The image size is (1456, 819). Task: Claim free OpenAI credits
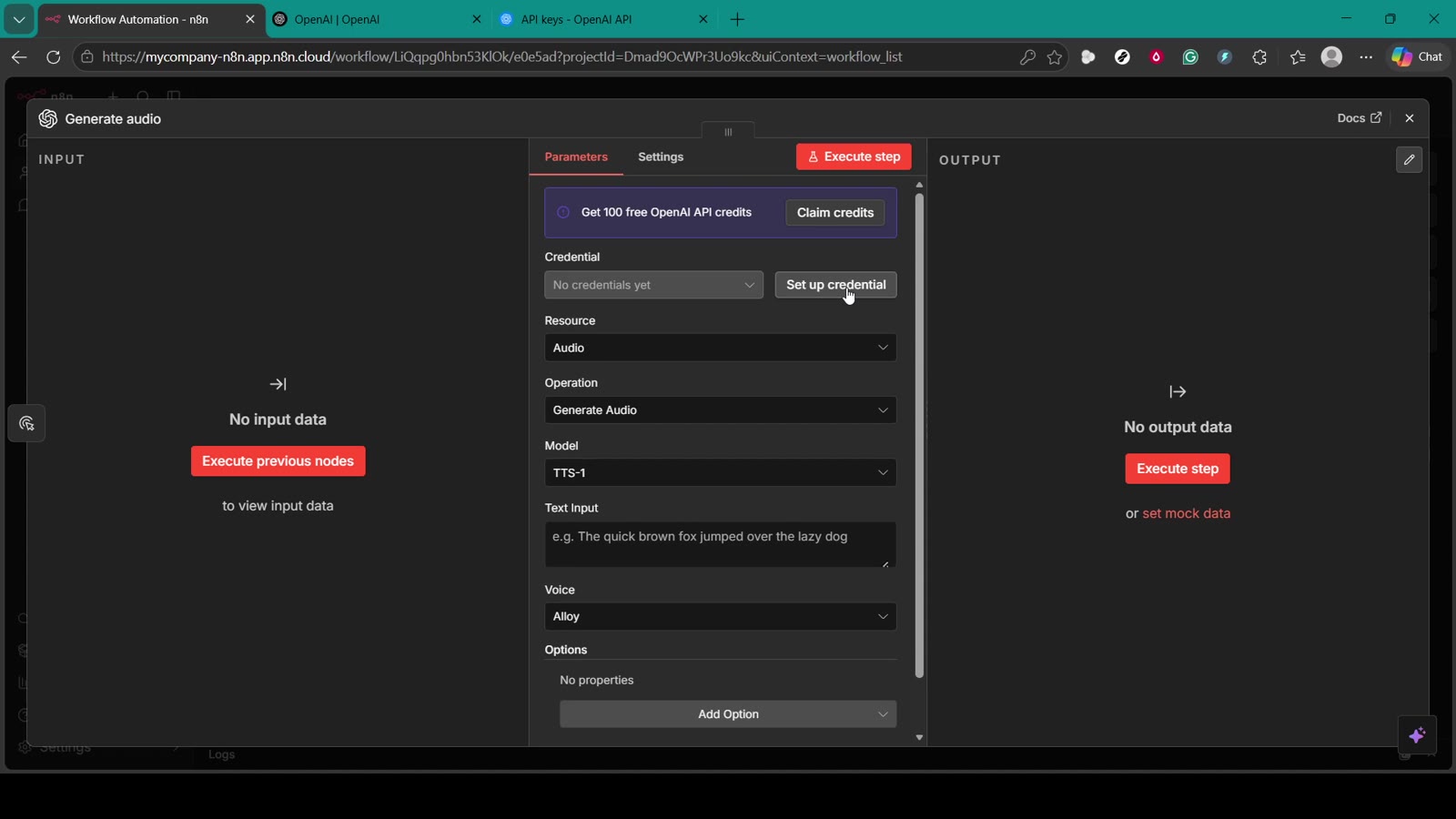[834, 213]
